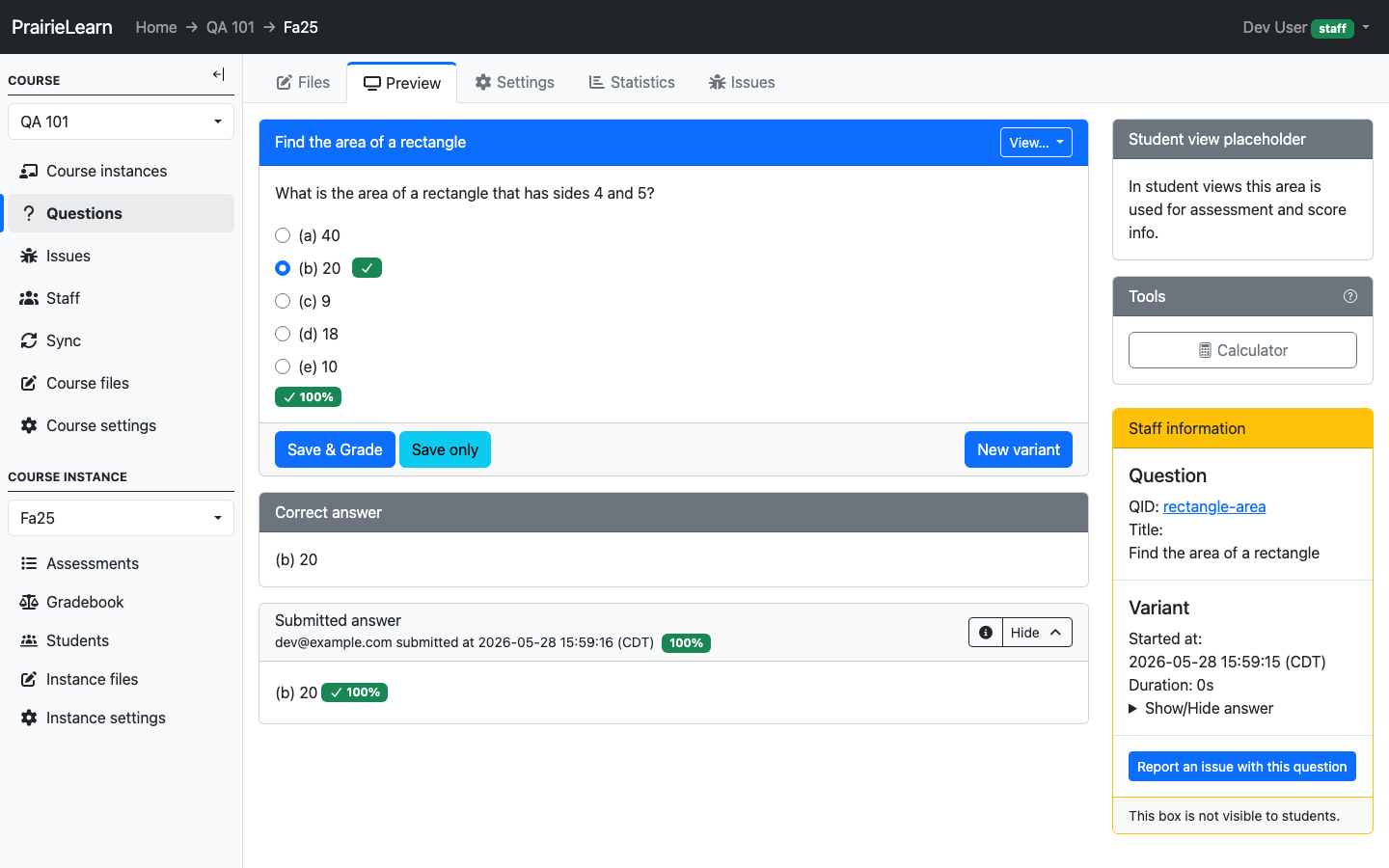Click the Staff people icon
Viewport: 1389px width, 868px height.
click(29, 298)
